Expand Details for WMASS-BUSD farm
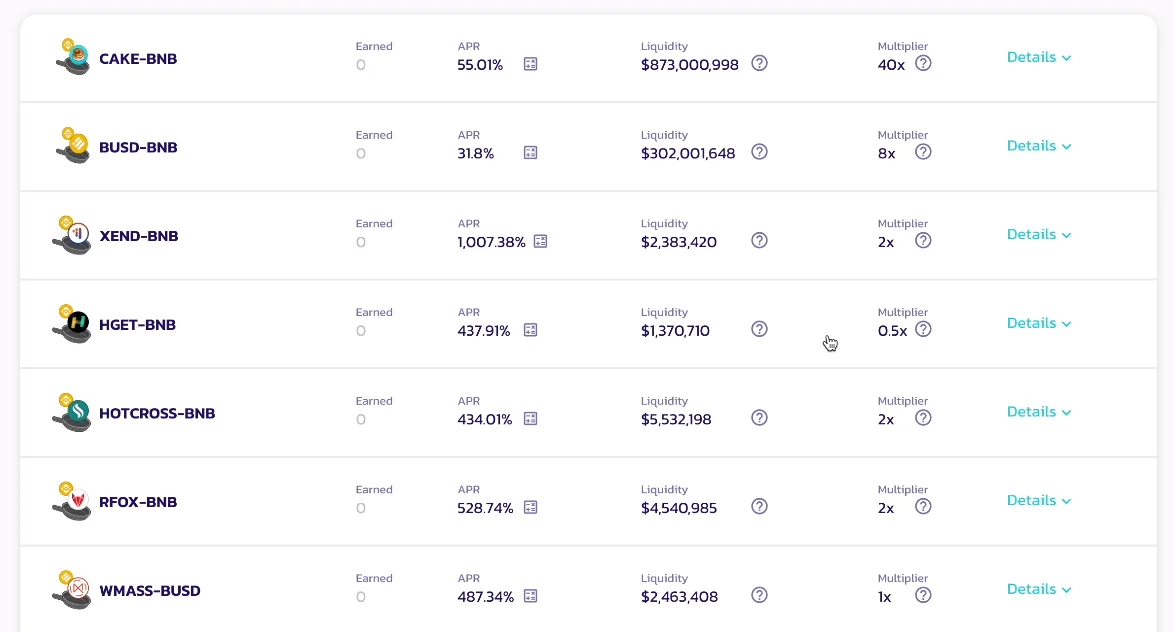1174x632 pixels. click(x=1038, y=589)
